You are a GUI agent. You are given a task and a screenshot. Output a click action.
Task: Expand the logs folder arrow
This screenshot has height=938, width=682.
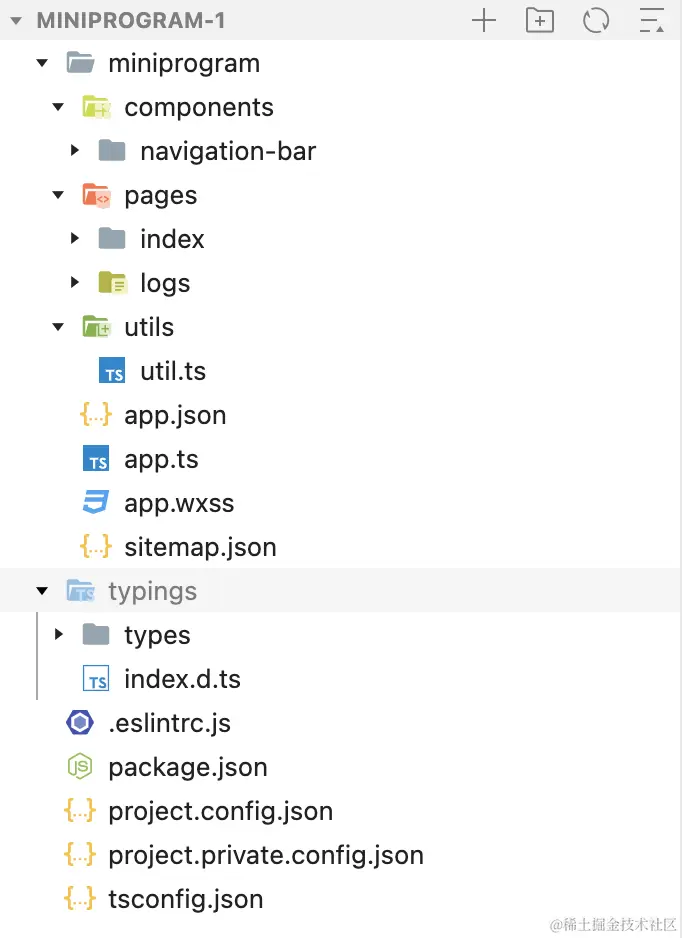[x=75, y=283]
